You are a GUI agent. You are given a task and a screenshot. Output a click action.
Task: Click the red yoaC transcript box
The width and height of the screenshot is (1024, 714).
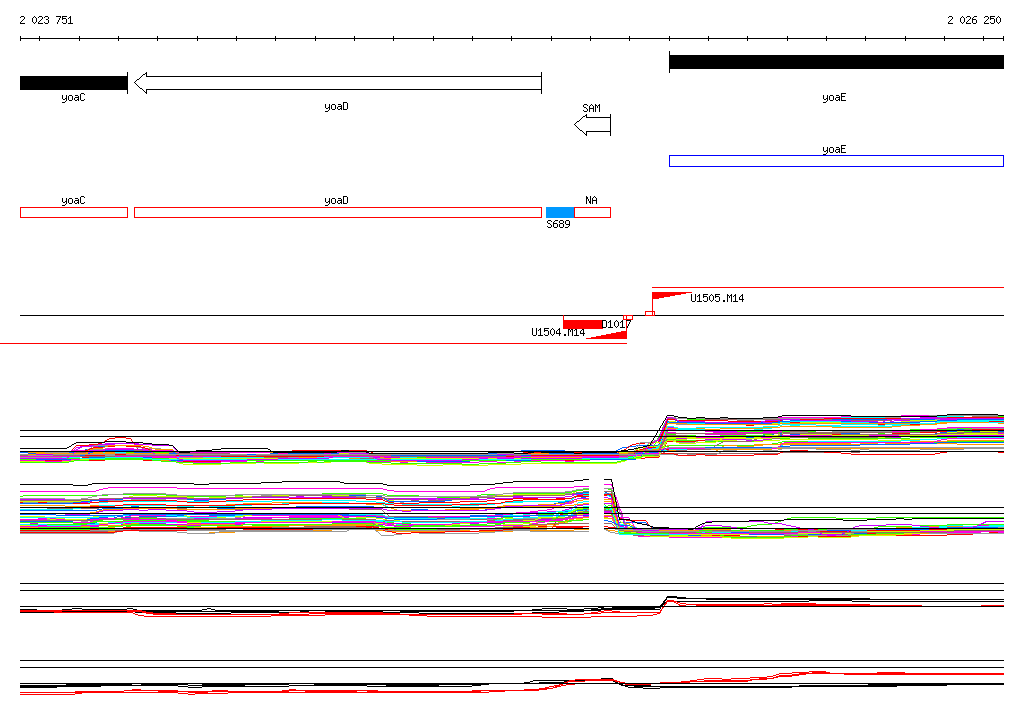pyautogui.click(x=74, y=212)
